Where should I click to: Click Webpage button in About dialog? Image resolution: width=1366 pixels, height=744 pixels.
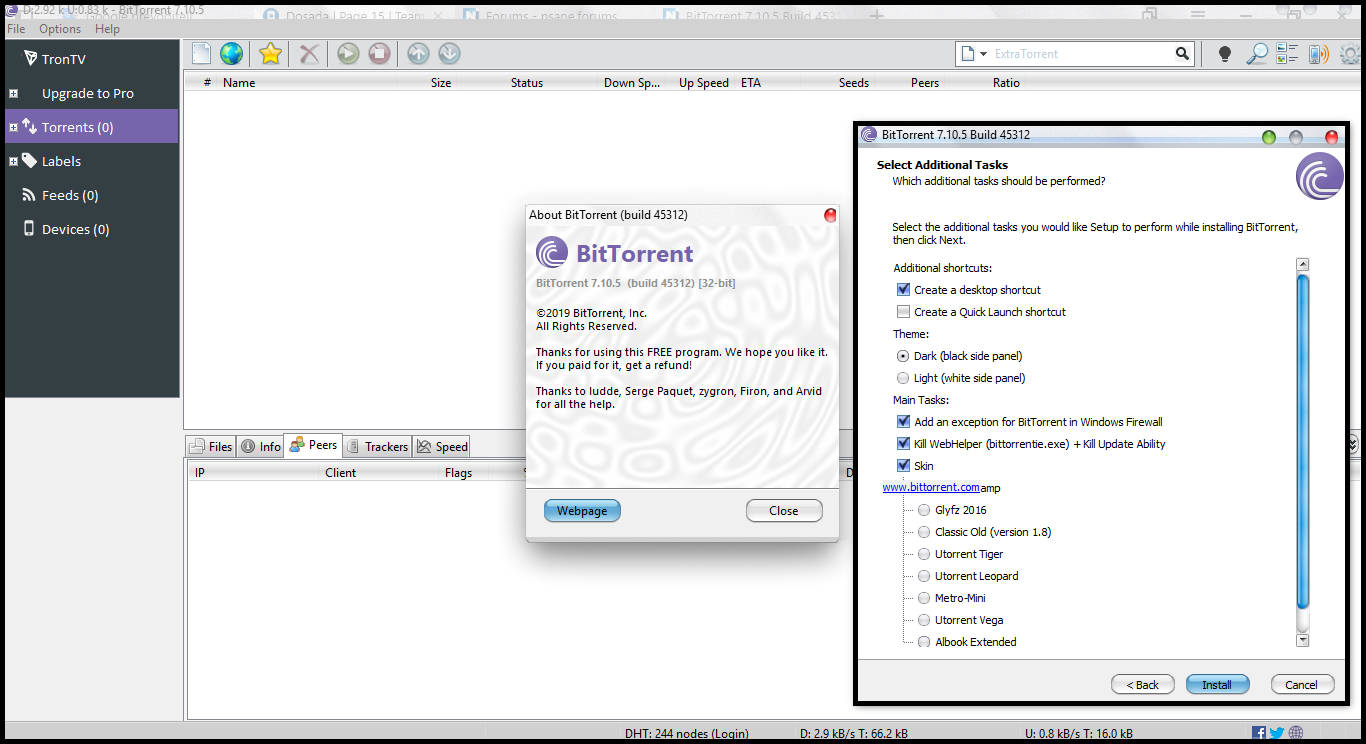[x=582, y=510]
